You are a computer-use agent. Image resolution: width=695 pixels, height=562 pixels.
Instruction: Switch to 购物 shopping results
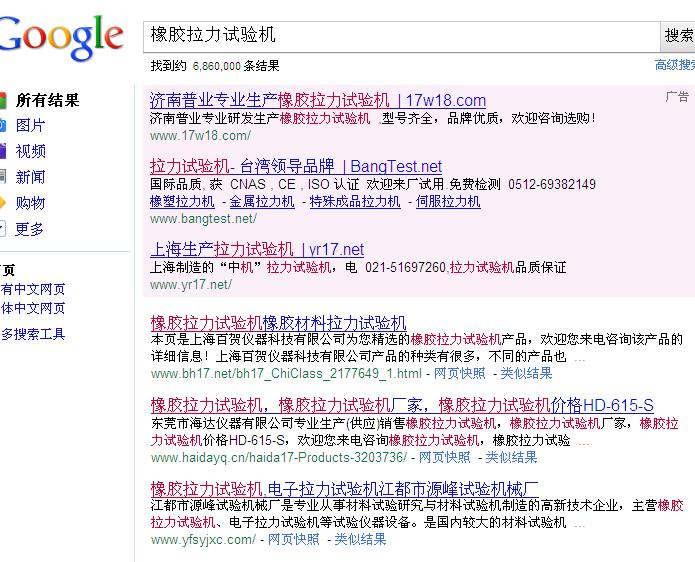point(30,203)
